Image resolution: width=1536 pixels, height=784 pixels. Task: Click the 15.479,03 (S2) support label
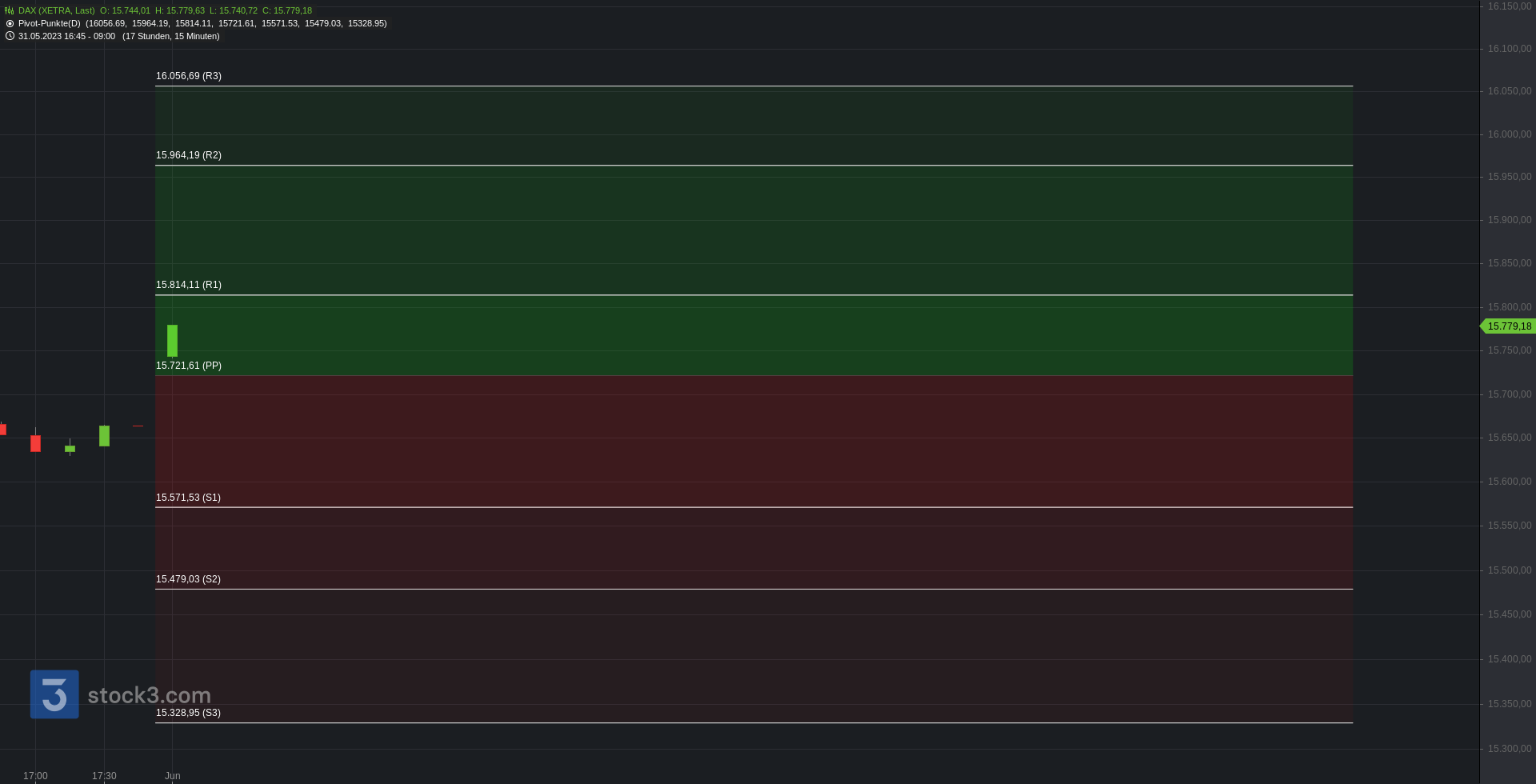pos(188,579)
